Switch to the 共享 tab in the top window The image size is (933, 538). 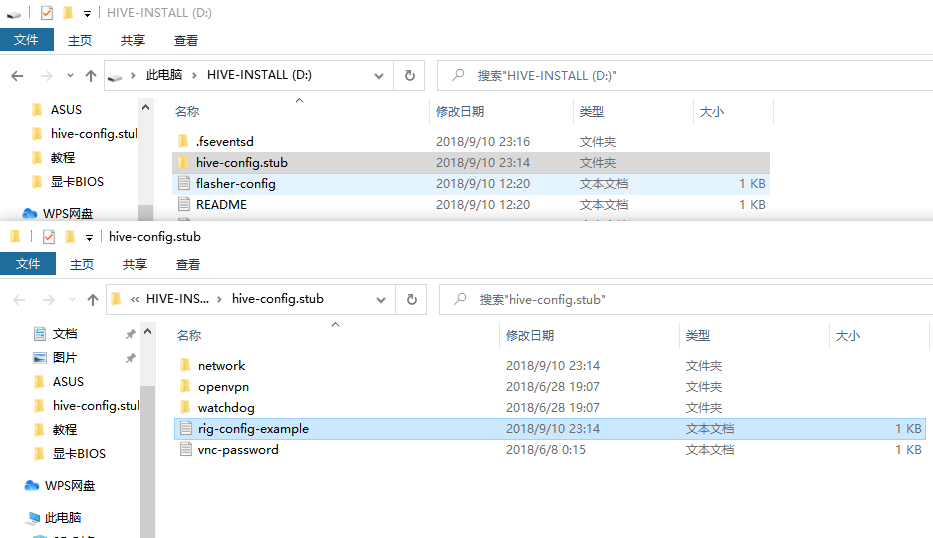[133, 40]
